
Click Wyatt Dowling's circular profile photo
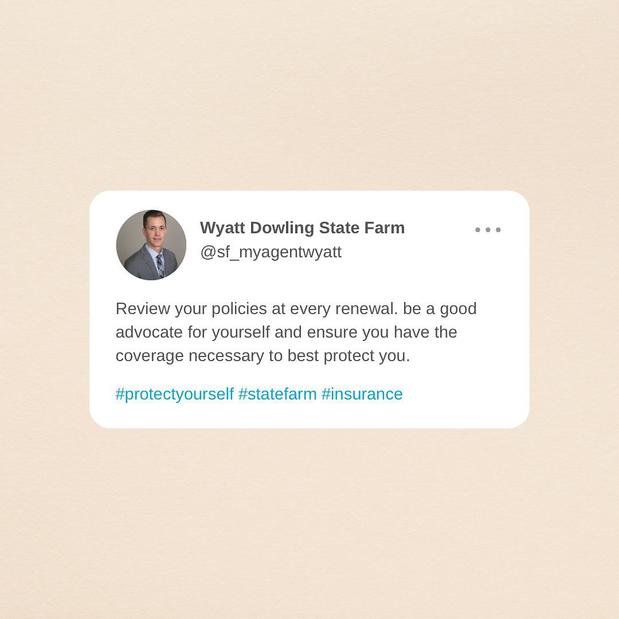click(151, 245)
